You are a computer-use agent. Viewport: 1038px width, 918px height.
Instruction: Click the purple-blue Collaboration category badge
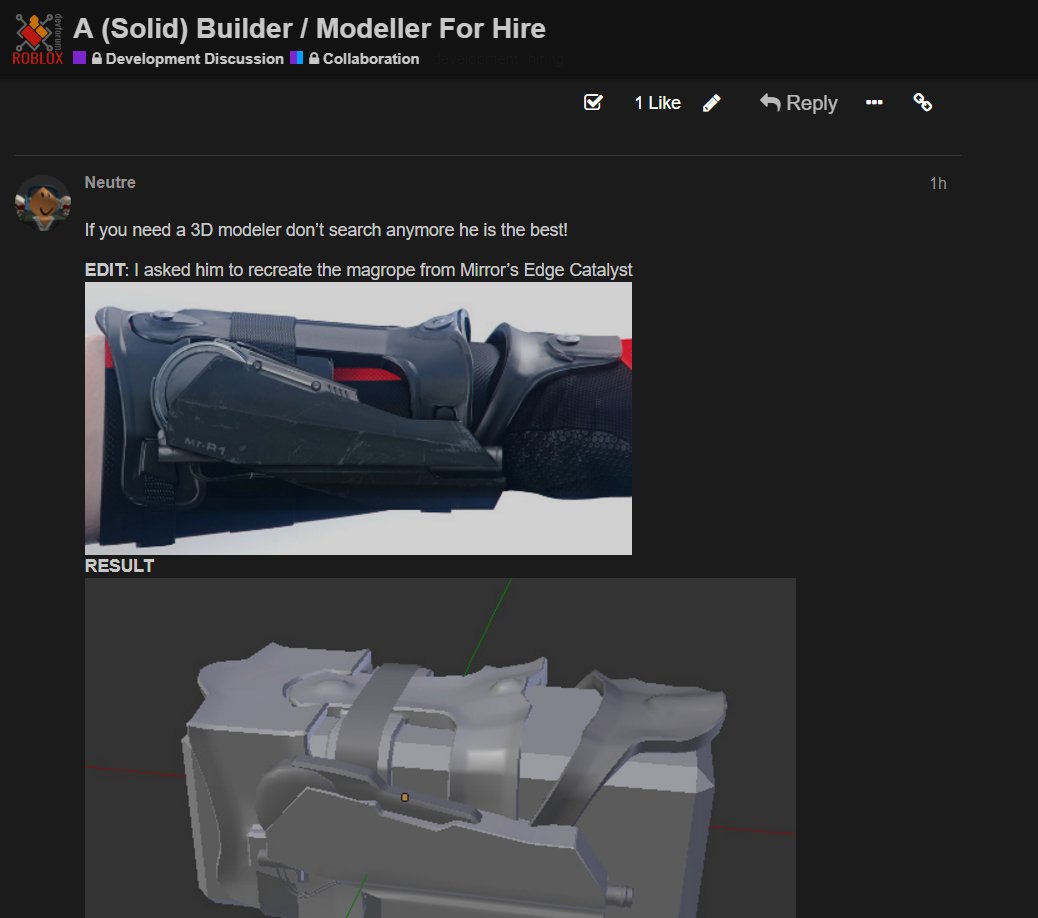click(x=297, y=58)
